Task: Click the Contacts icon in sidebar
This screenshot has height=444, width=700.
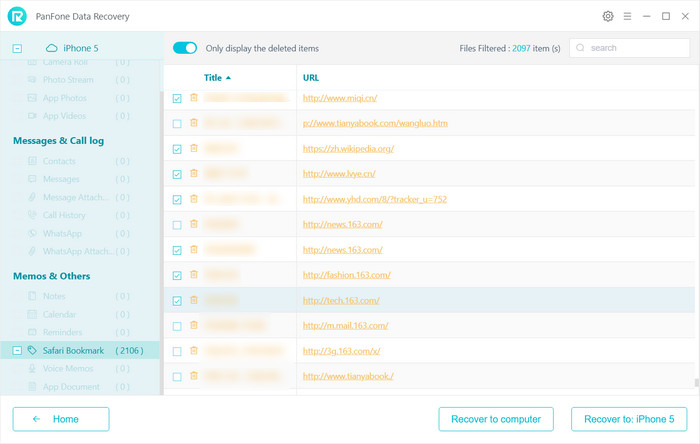Action: [32, 161]
